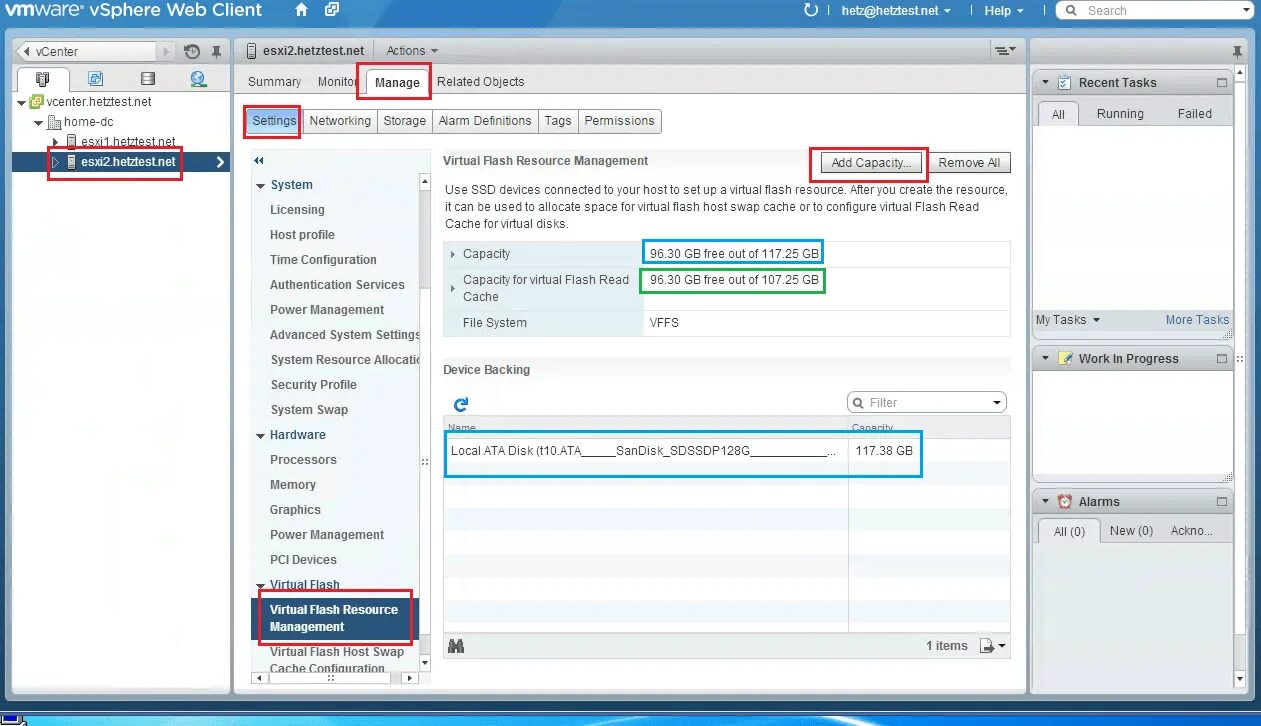
Task: Open PCI Devices settings
Action: point(303,560)
